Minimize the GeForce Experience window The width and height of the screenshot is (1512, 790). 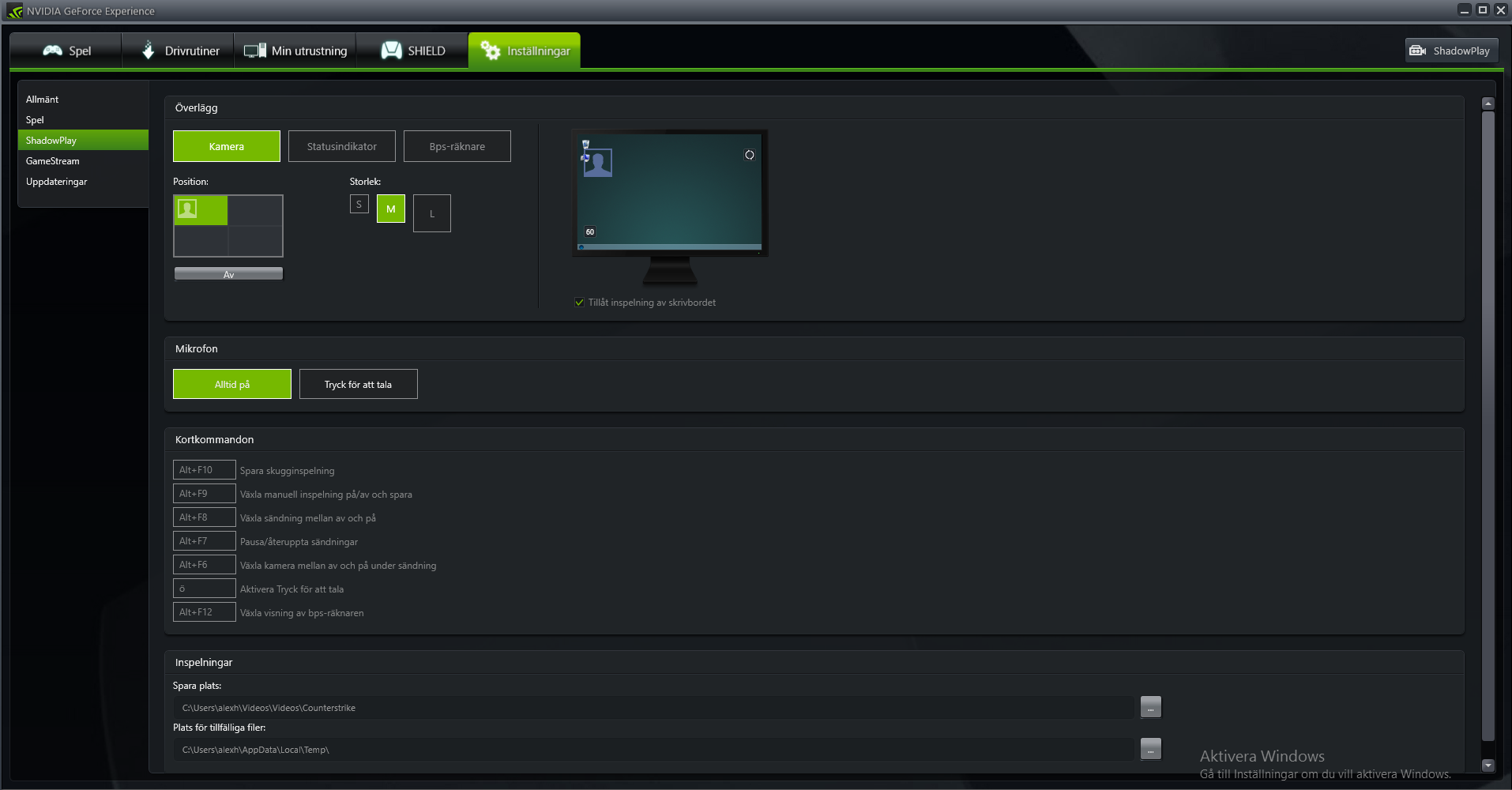pos(1465,10)
